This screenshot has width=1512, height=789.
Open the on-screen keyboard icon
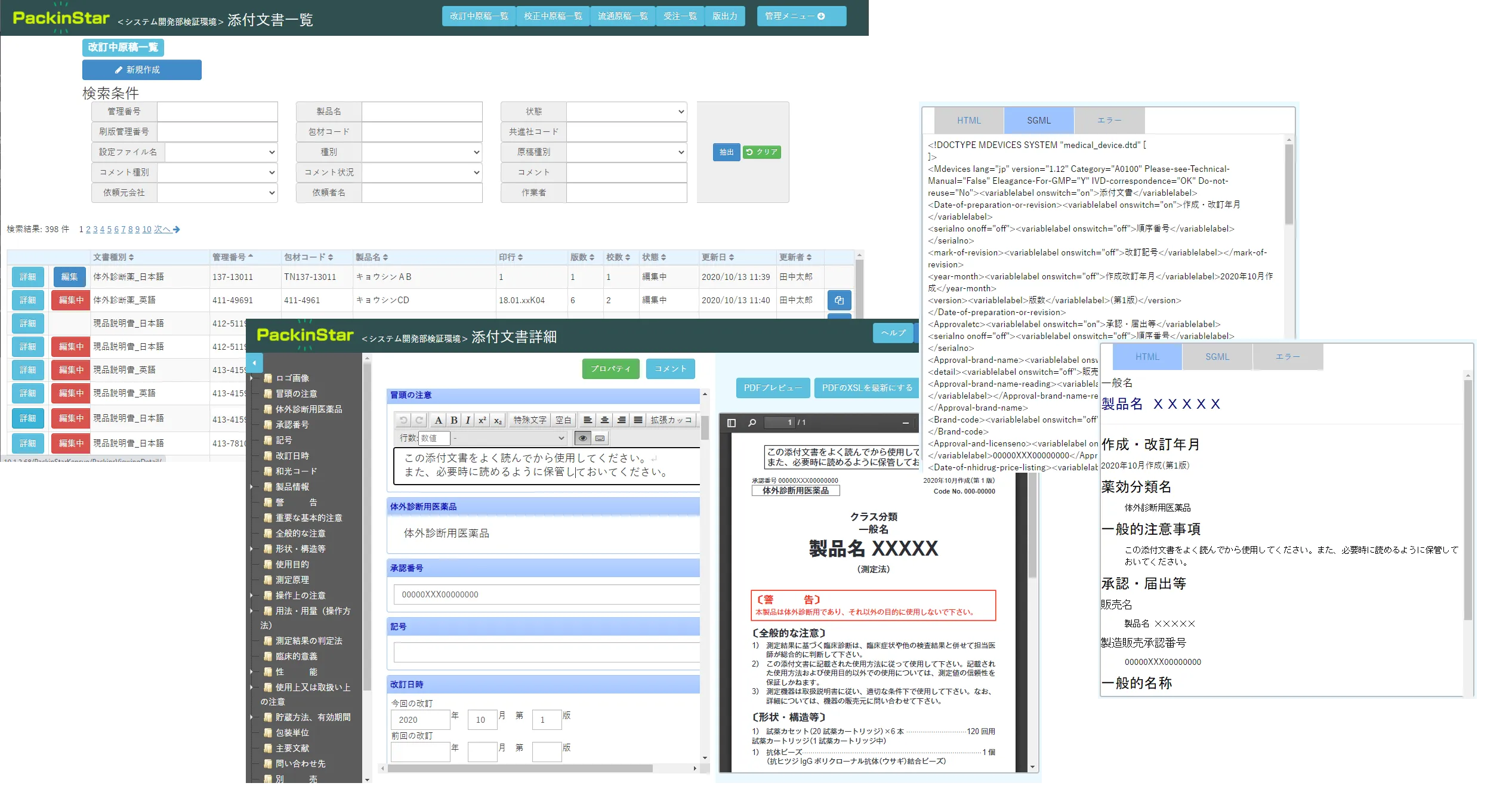(x=600, y=438)
